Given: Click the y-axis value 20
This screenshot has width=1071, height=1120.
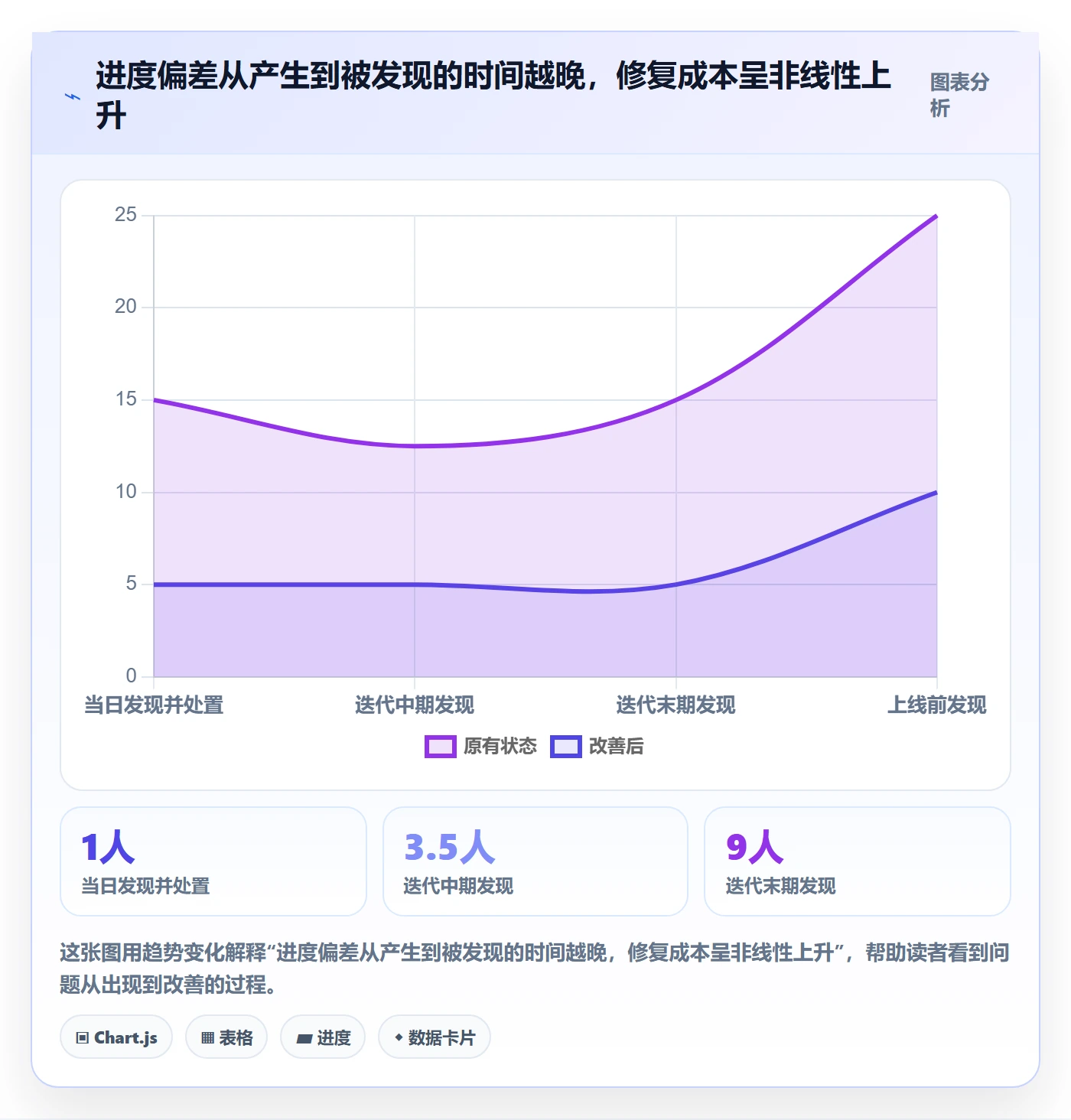Looking at the screenshot, I should coord(125,307).
